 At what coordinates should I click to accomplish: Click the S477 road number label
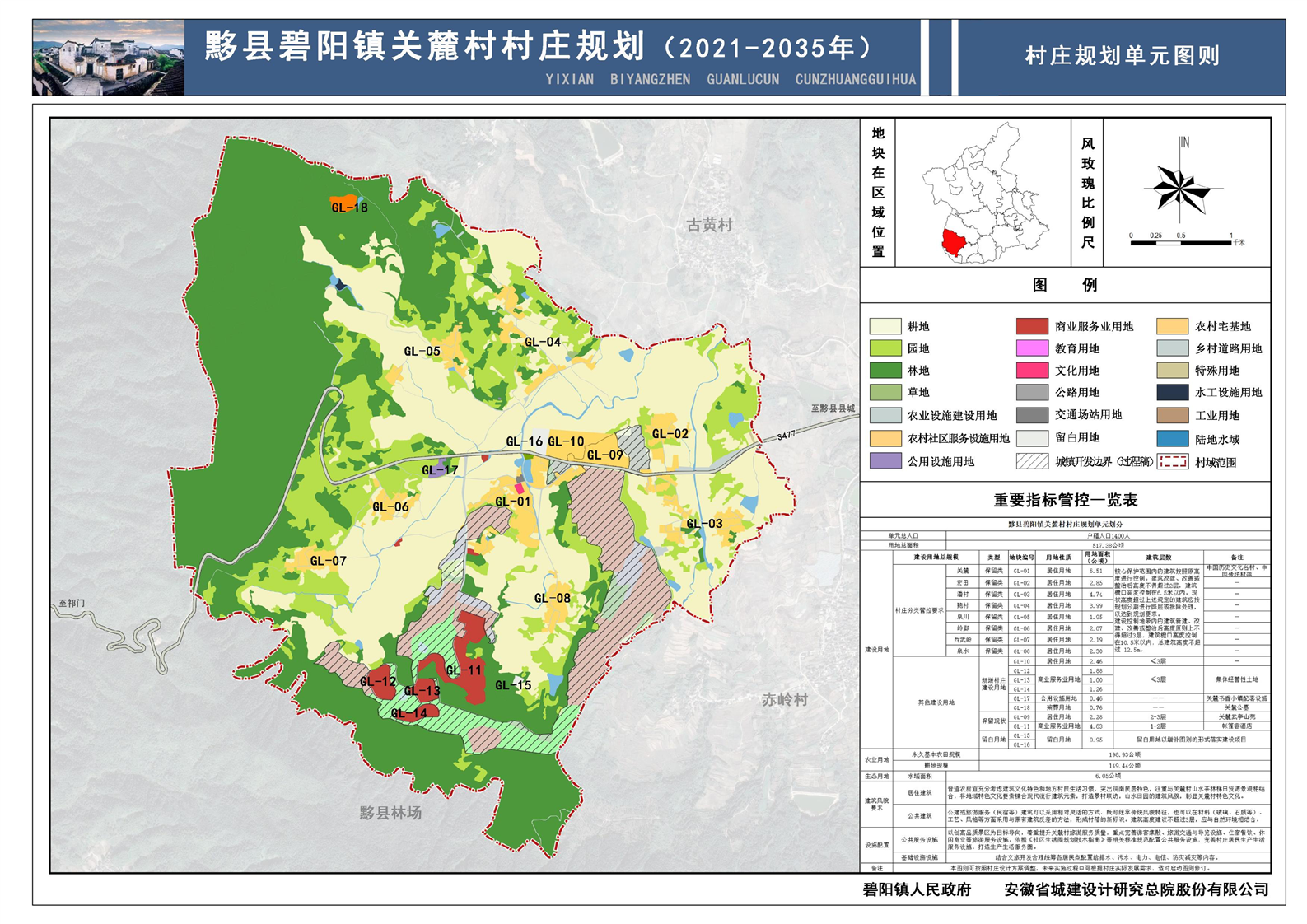tap(787, 435)
